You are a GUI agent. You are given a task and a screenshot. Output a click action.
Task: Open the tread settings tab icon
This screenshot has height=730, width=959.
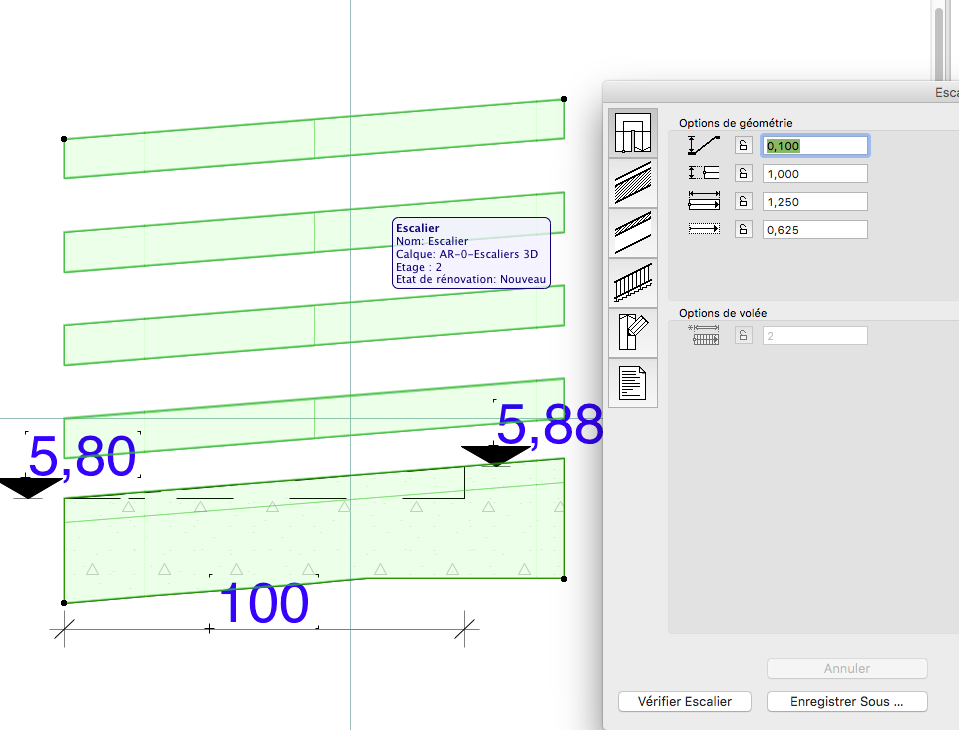(633, 233)
